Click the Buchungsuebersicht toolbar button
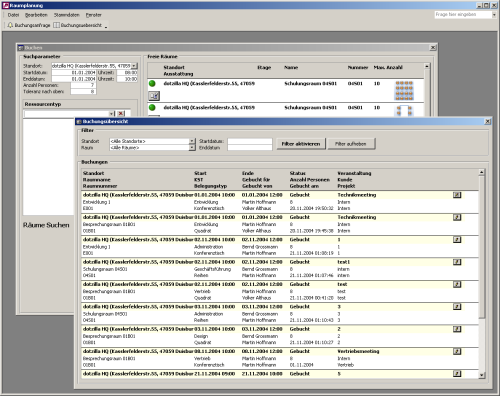This screenshot has width=500, height=396. pyautogui.click(x=78, y=25)
